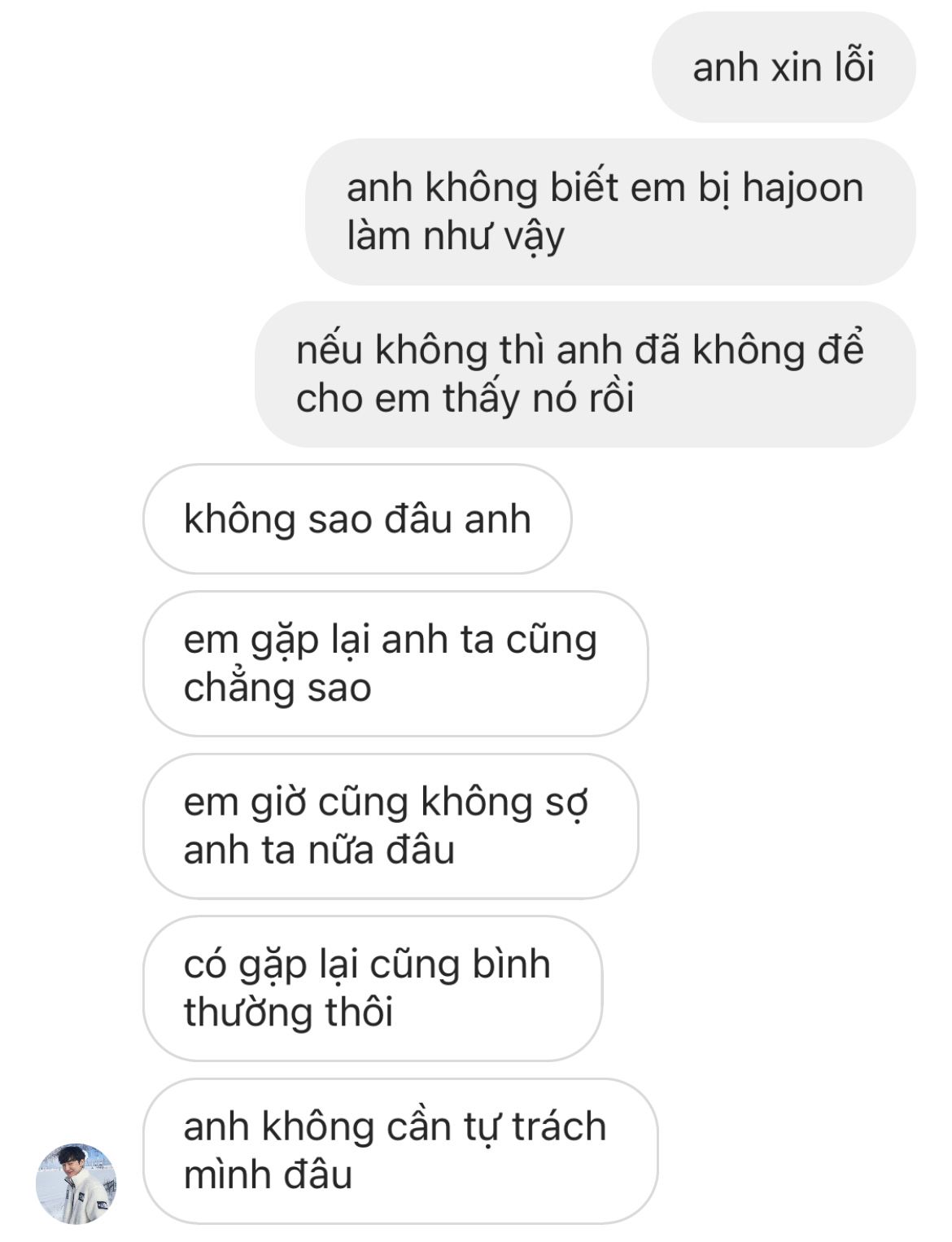This screenshot has width=952, height=1242.
Task: Click the text line 'cho em thấy nó rồi'
Action: pyautogui.click(x=465, y=399)
